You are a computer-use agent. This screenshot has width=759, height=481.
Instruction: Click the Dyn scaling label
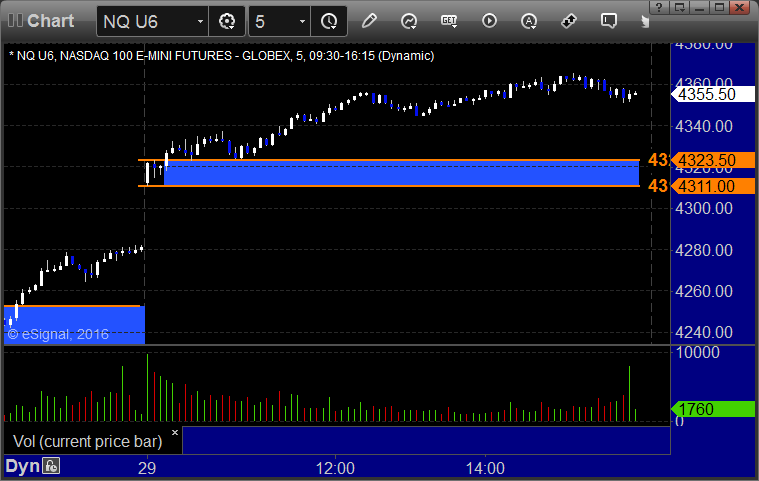(22, 466)
